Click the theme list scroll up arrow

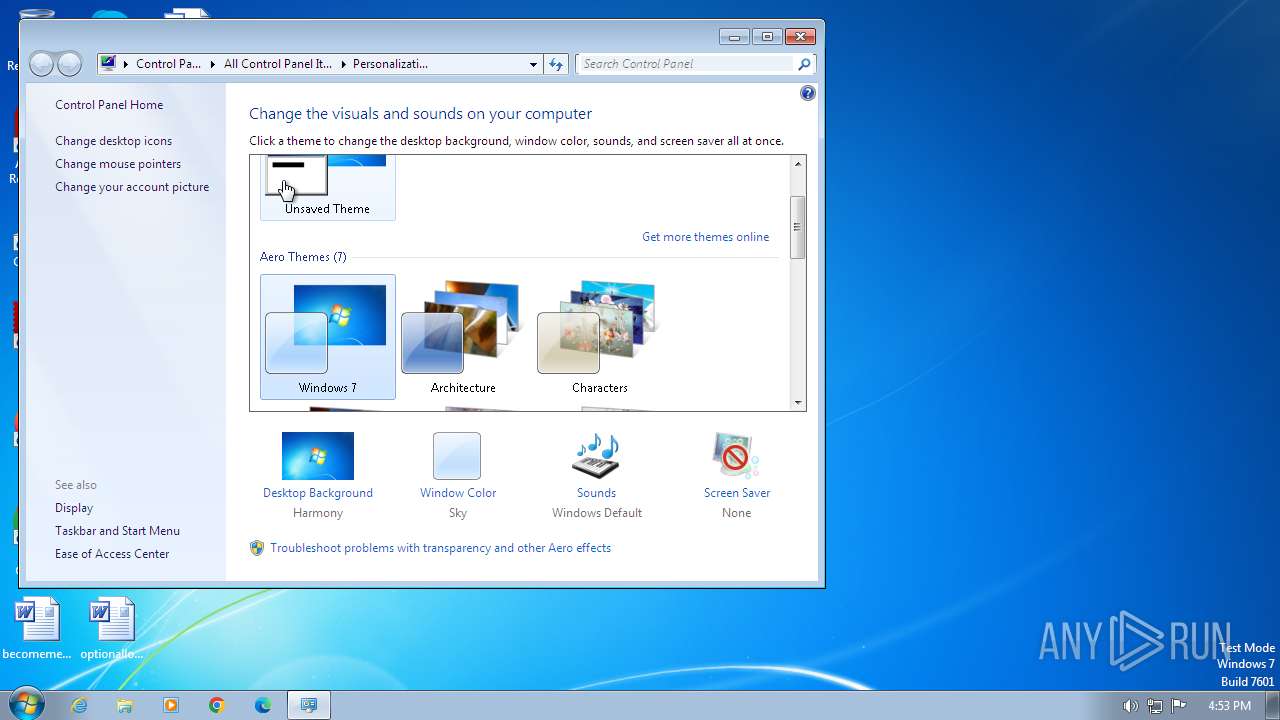pyautogui.click(x=797, y=164)
